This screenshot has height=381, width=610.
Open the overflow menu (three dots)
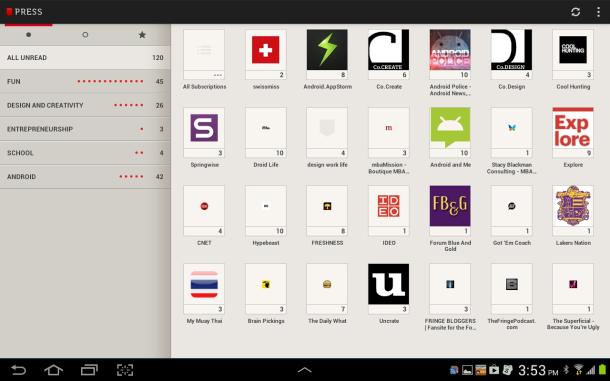point(598,12)
